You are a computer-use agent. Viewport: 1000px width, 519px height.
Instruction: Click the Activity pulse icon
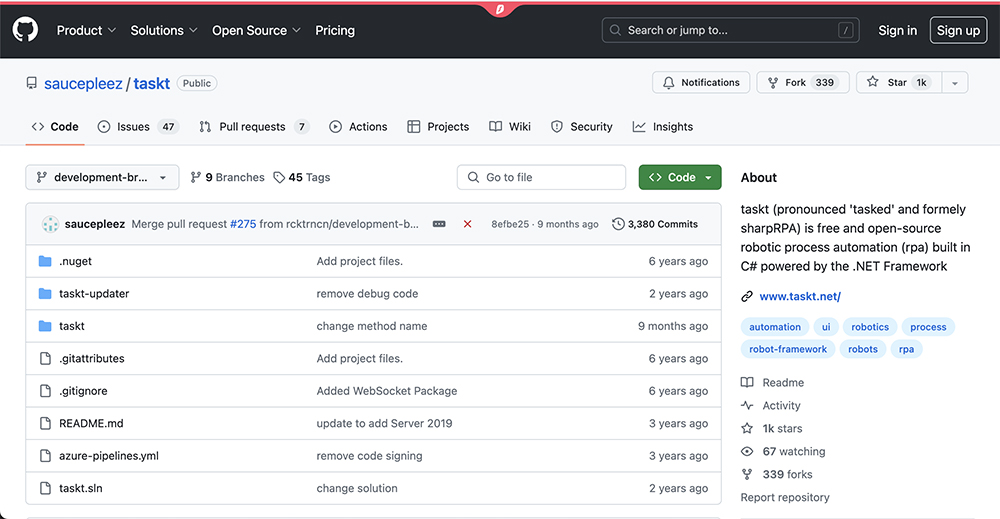tap(747, 406)
